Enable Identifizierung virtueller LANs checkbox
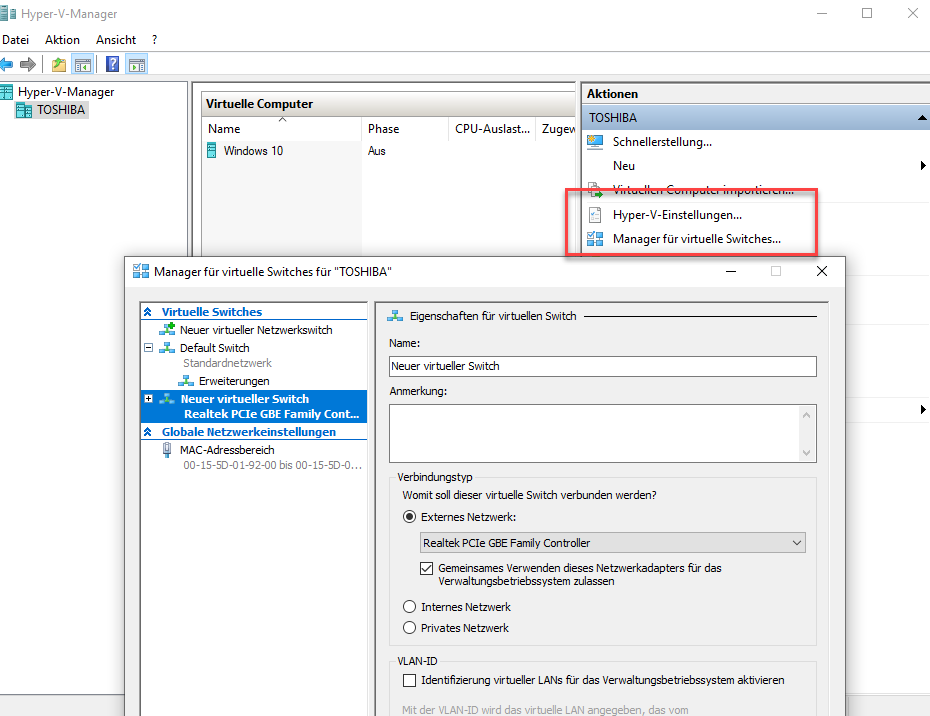The width and height of the screenshot is (930, 716). tap(409, 680)
